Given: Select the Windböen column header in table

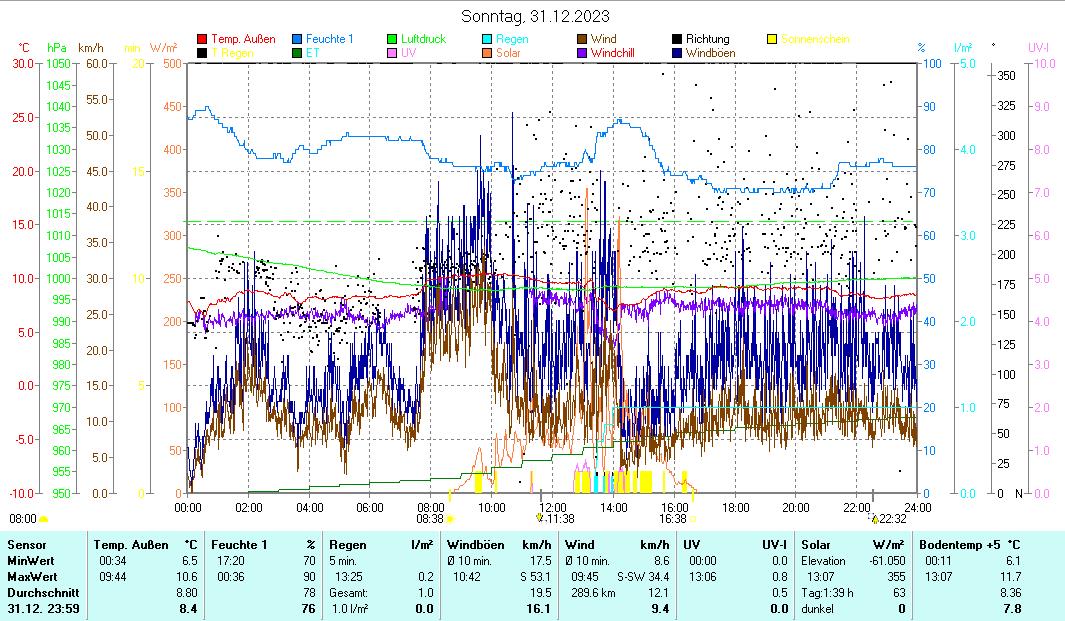Looking at the screenshot, I should pyautogui.click(x=480, y=544).
